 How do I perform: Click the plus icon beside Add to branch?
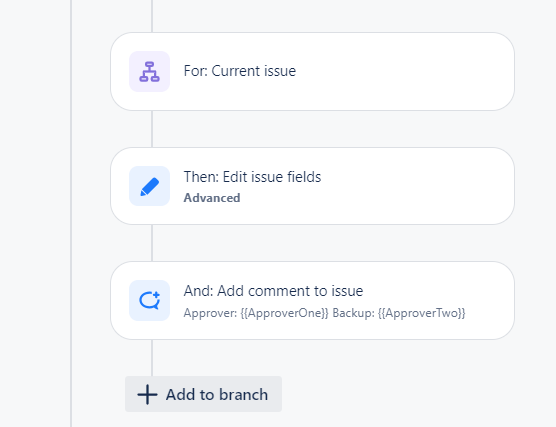click(147, 394)
